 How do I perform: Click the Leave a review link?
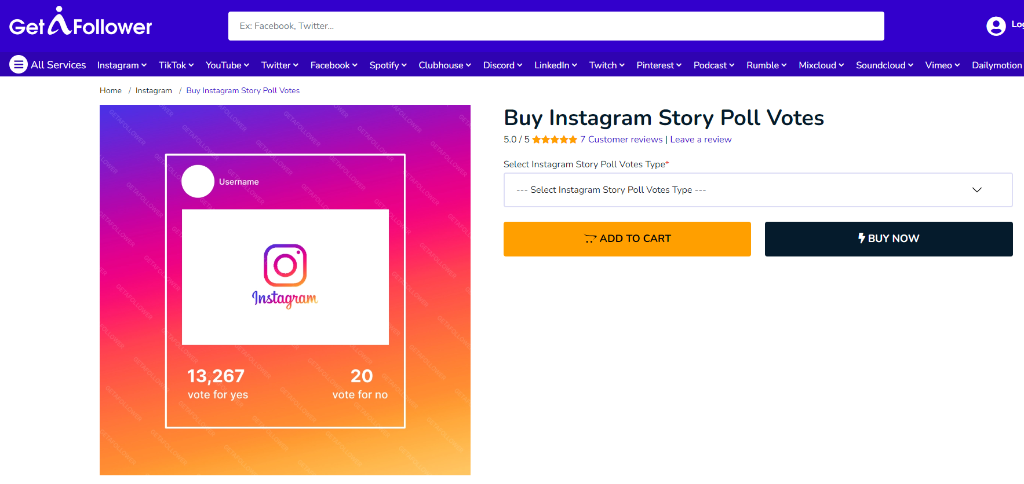[x=701, y=140]
